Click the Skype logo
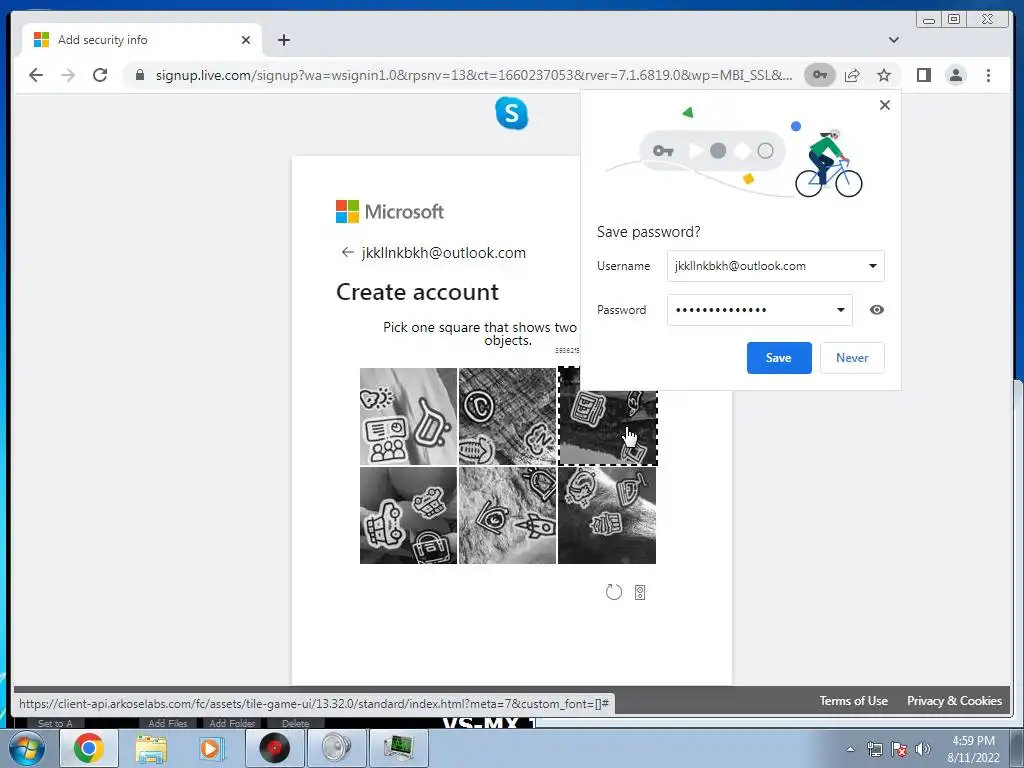1024x768 pixels. 511,114
